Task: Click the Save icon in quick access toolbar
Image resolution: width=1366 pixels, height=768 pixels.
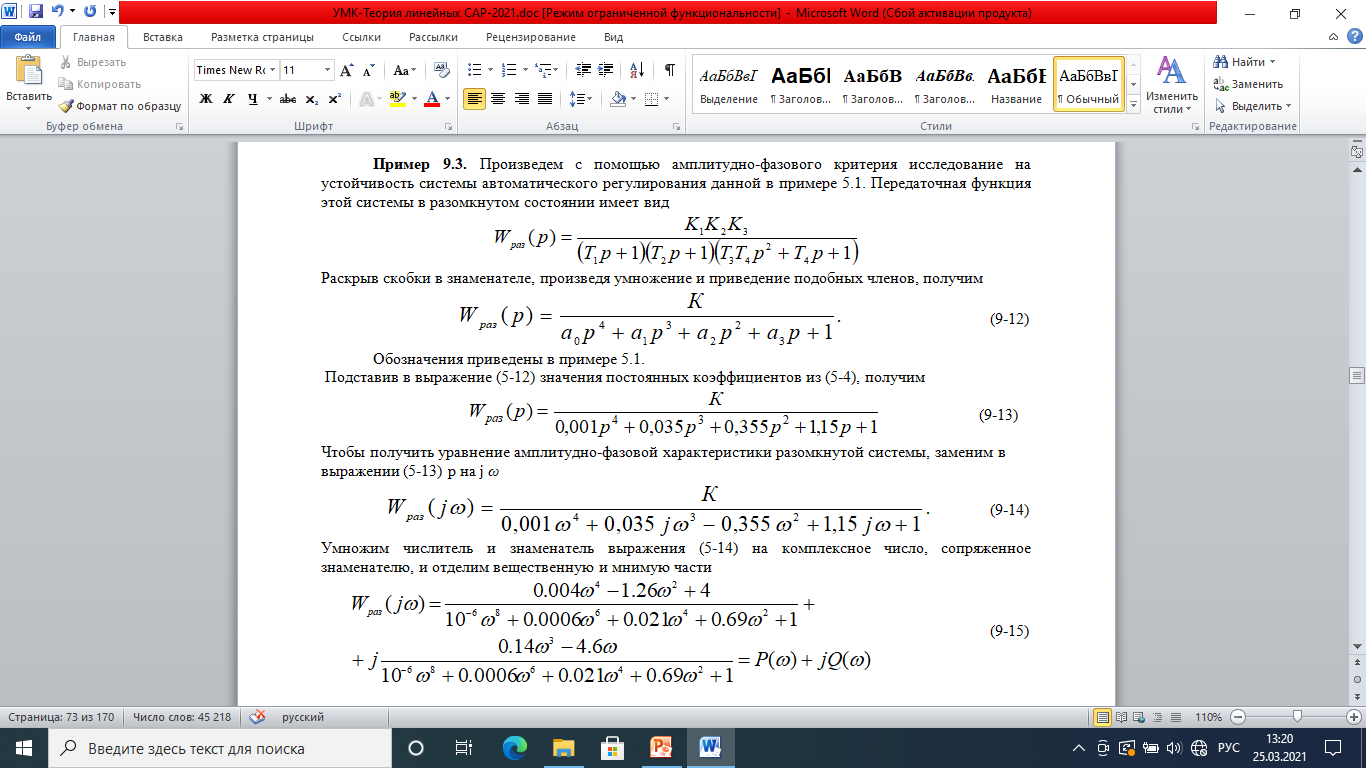Action: [36, 13]
